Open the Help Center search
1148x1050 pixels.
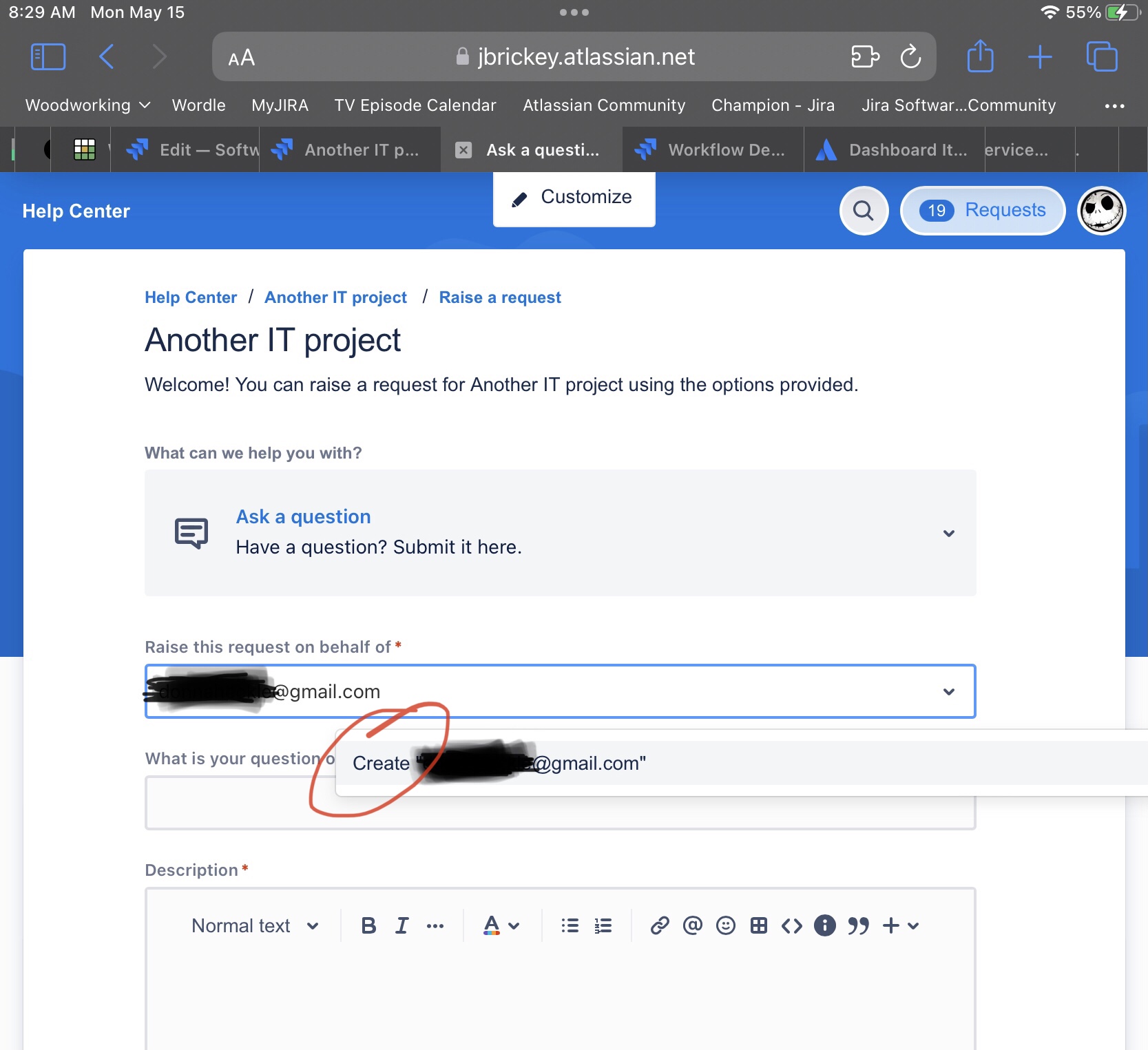[x=864, y=211]
